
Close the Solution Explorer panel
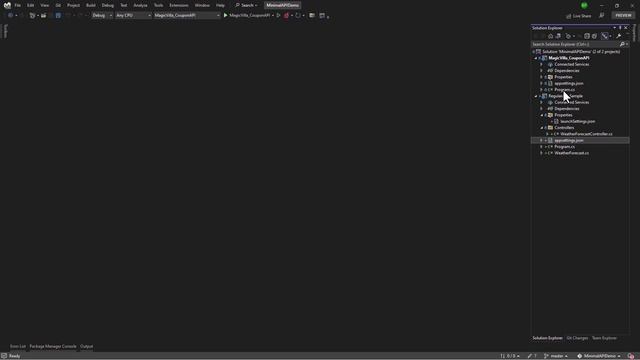tap(626, 28)
